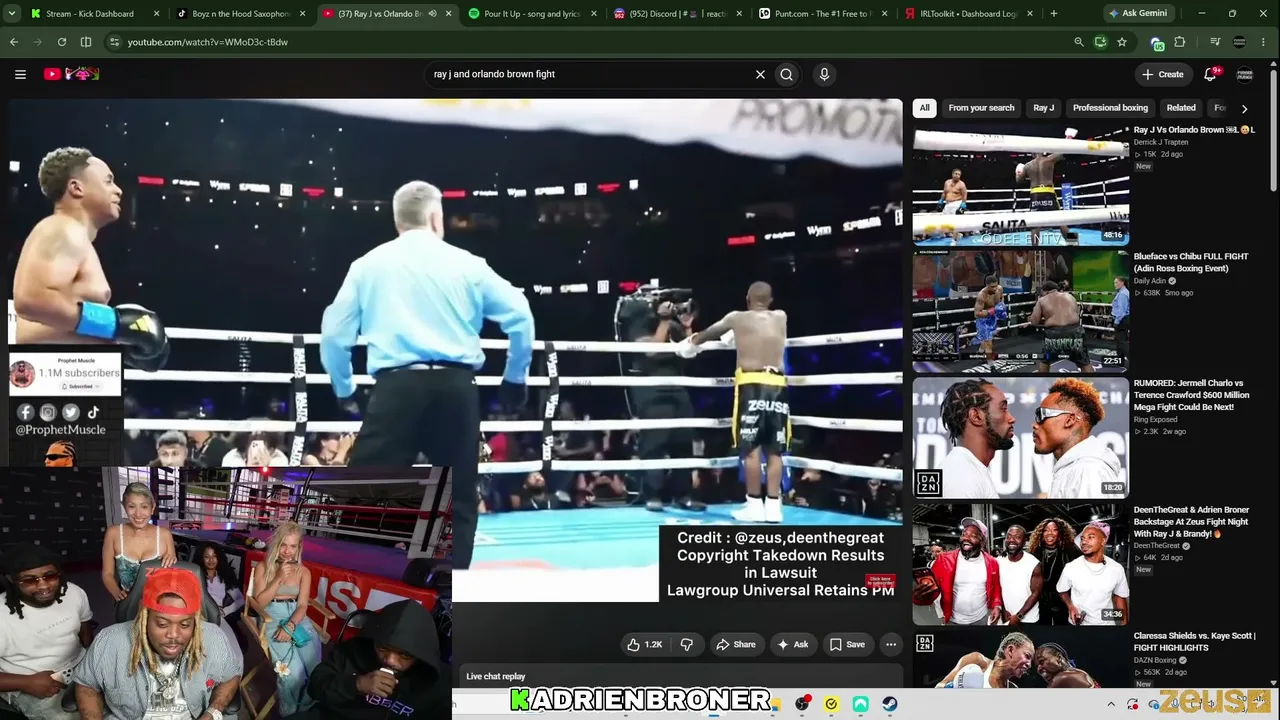1280x720 pixels.
Task: Click the address bar URL
Action: pyautogui.click(x=208, y=42)
